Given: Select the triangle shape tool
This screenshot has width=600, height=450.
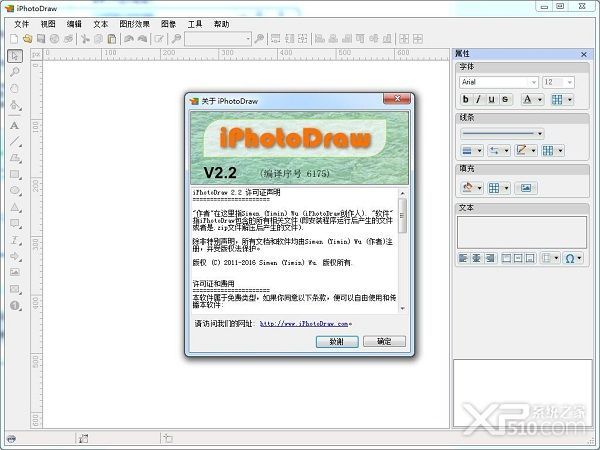Looking at the screenshot, I should (15, 207).
